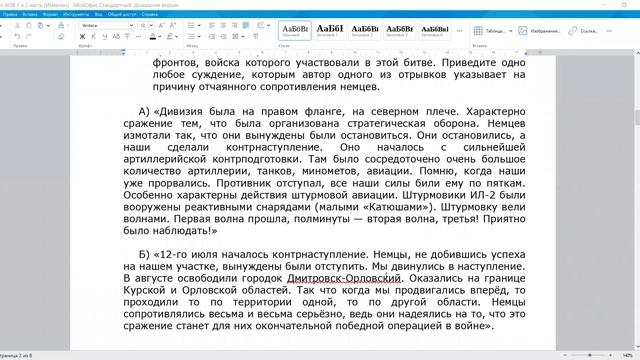Image resolution: width=640 pixels, height=360 pixels.
Task: Toggle underline (Ч) formatting
Action: pyautogui.click(x=104, y=36)
